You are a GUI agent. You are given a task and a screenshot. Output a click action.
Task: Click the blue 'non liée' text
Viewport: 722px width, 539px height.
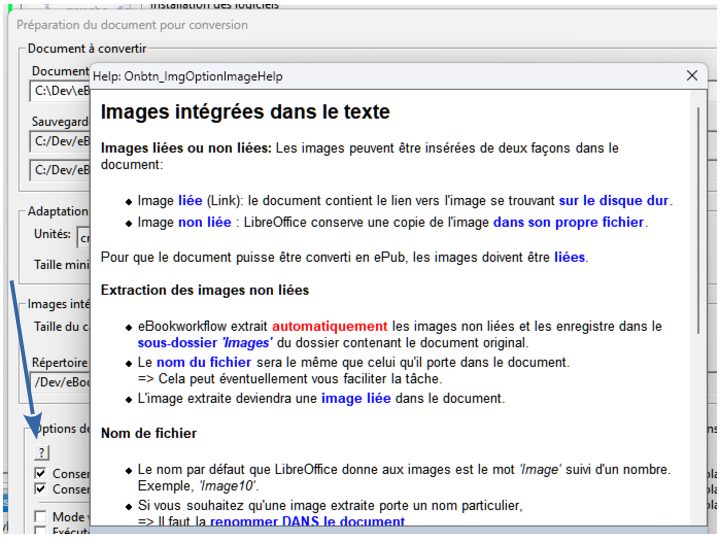pyautogui.click(x=204, y=222)
